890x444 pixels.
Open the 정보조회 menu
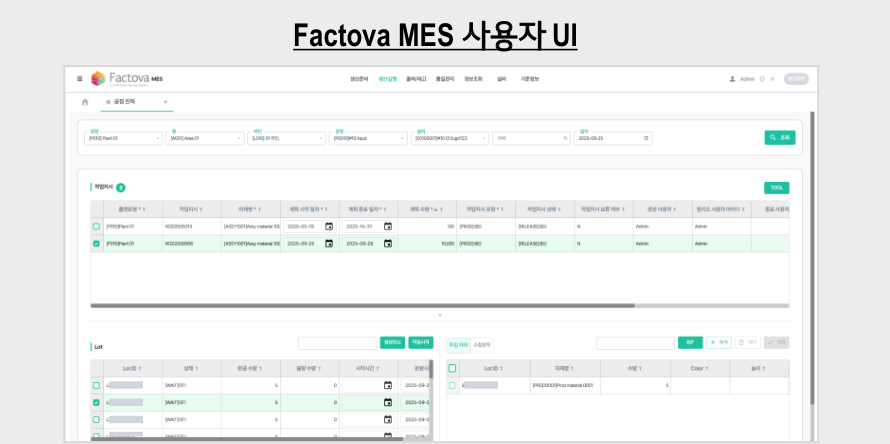click(x=473, y=79)
